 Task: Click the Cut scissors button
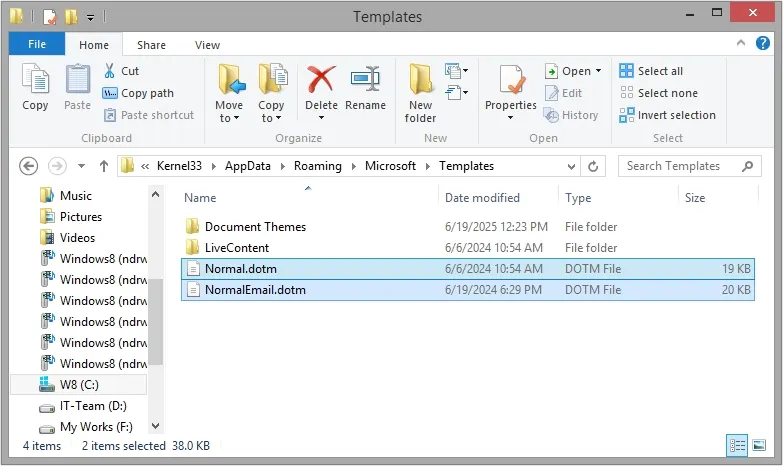point(121,71)
